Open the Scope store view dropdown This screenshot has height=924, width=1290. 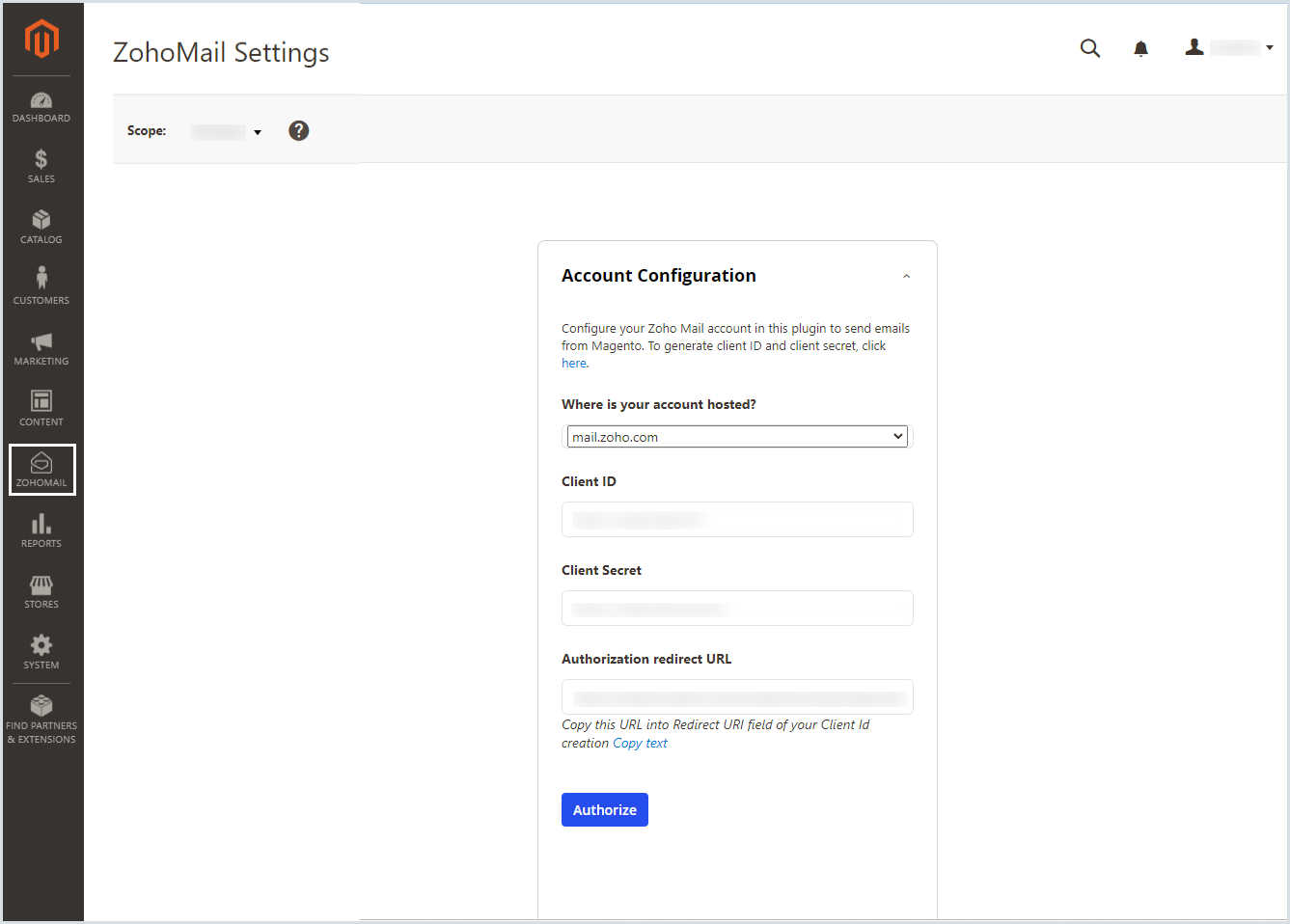[228, 132]
